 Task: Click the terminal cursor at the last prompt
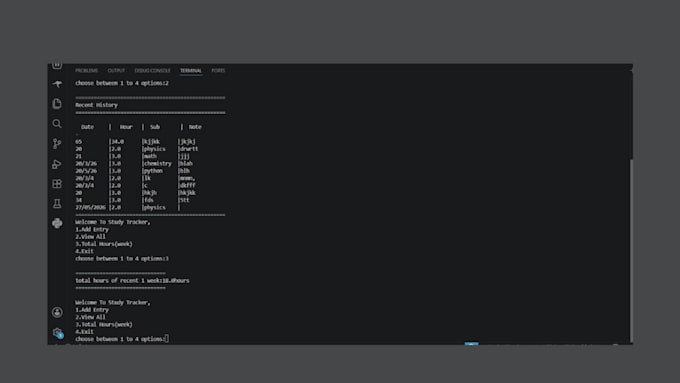[167, 339]
